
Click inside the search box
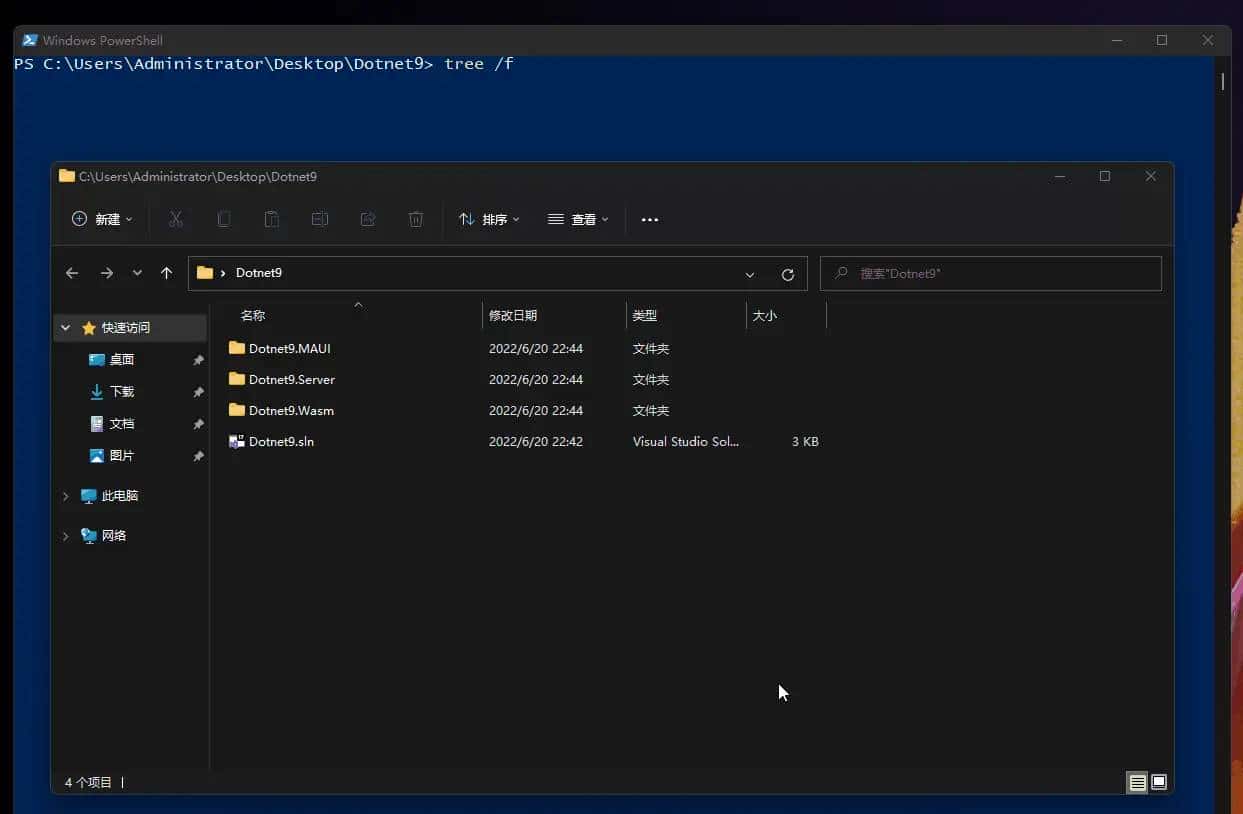990,273
